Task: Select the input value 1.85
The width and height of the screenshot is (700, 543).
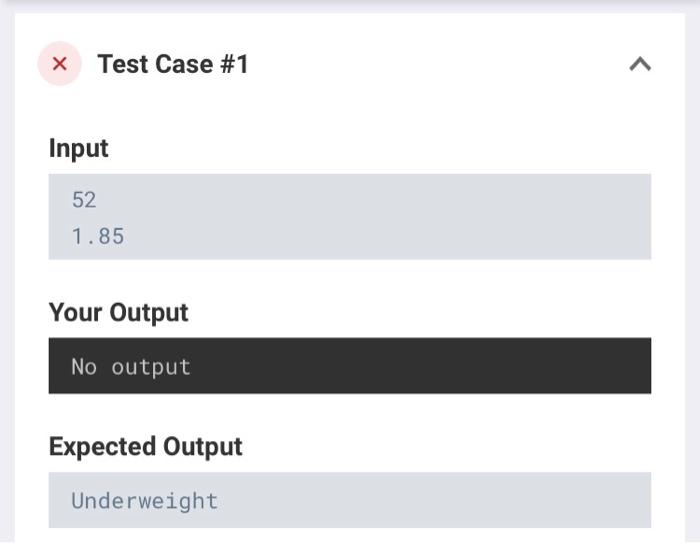Action: pyautogui.click(x=98, y=236)
